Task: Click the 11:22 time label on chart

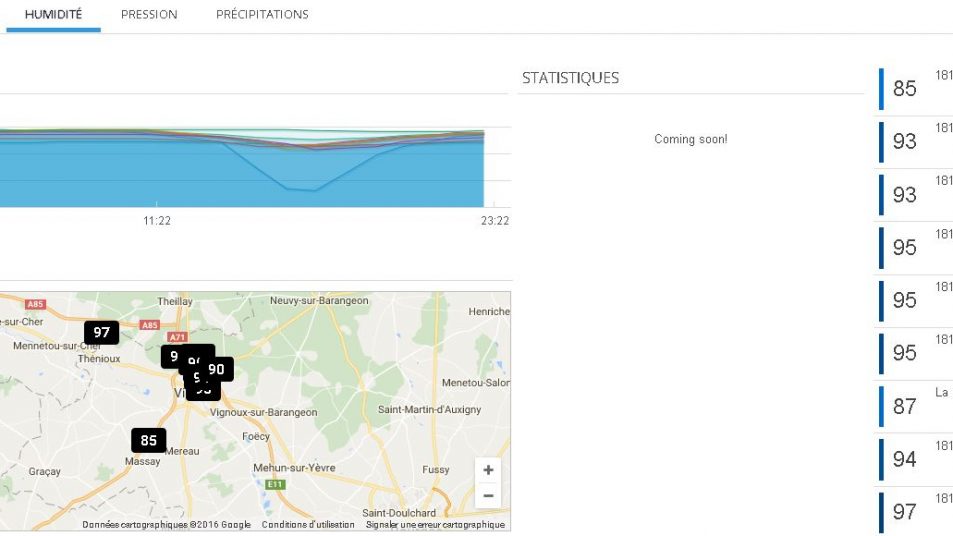Action: click(157, 221)
